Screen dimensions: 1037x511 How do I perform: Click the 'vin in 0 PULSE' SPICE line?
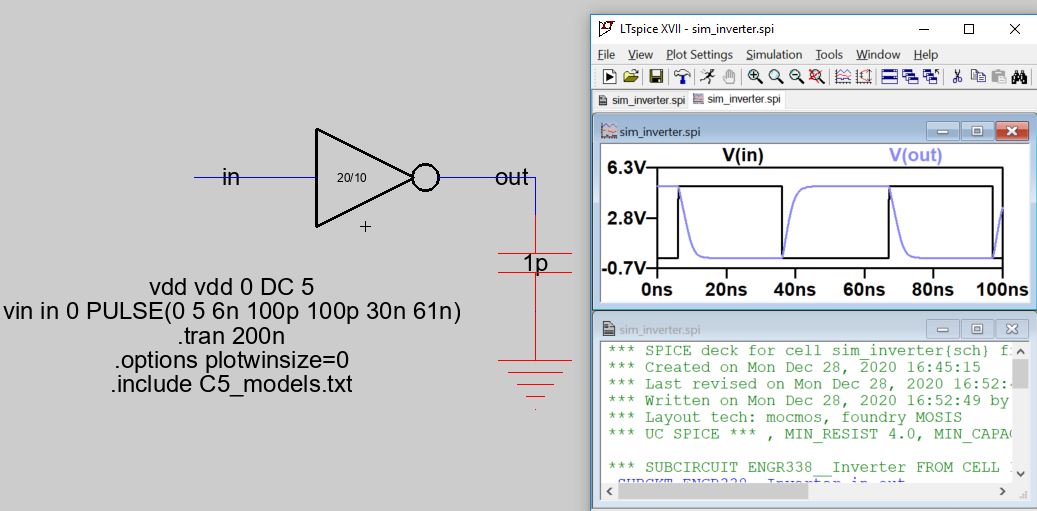(x=232, y=311)
